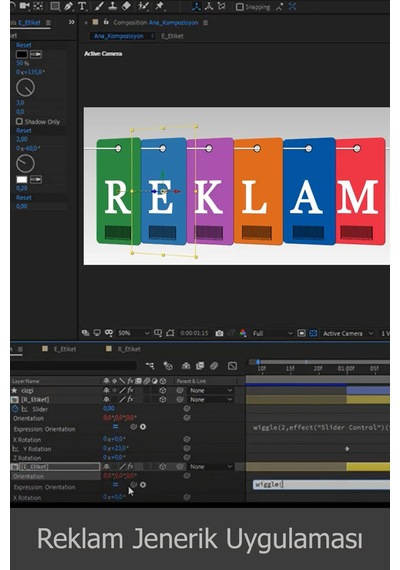The width and height of the screenshot is (400, 570).
Task: Open the Full resolution dropdown
Action: (272, 333)
